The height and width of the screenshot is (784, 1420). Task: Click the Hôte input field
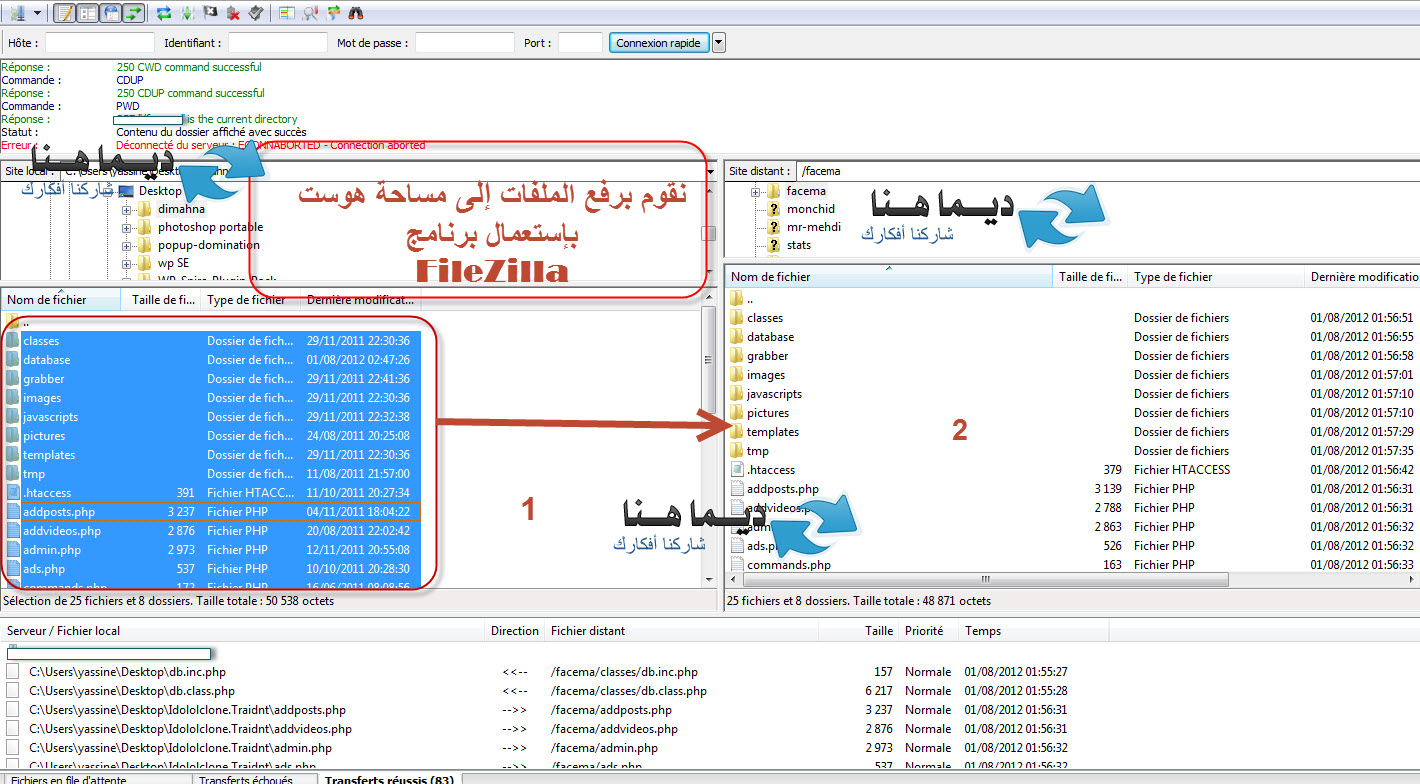tap(99, 43)
